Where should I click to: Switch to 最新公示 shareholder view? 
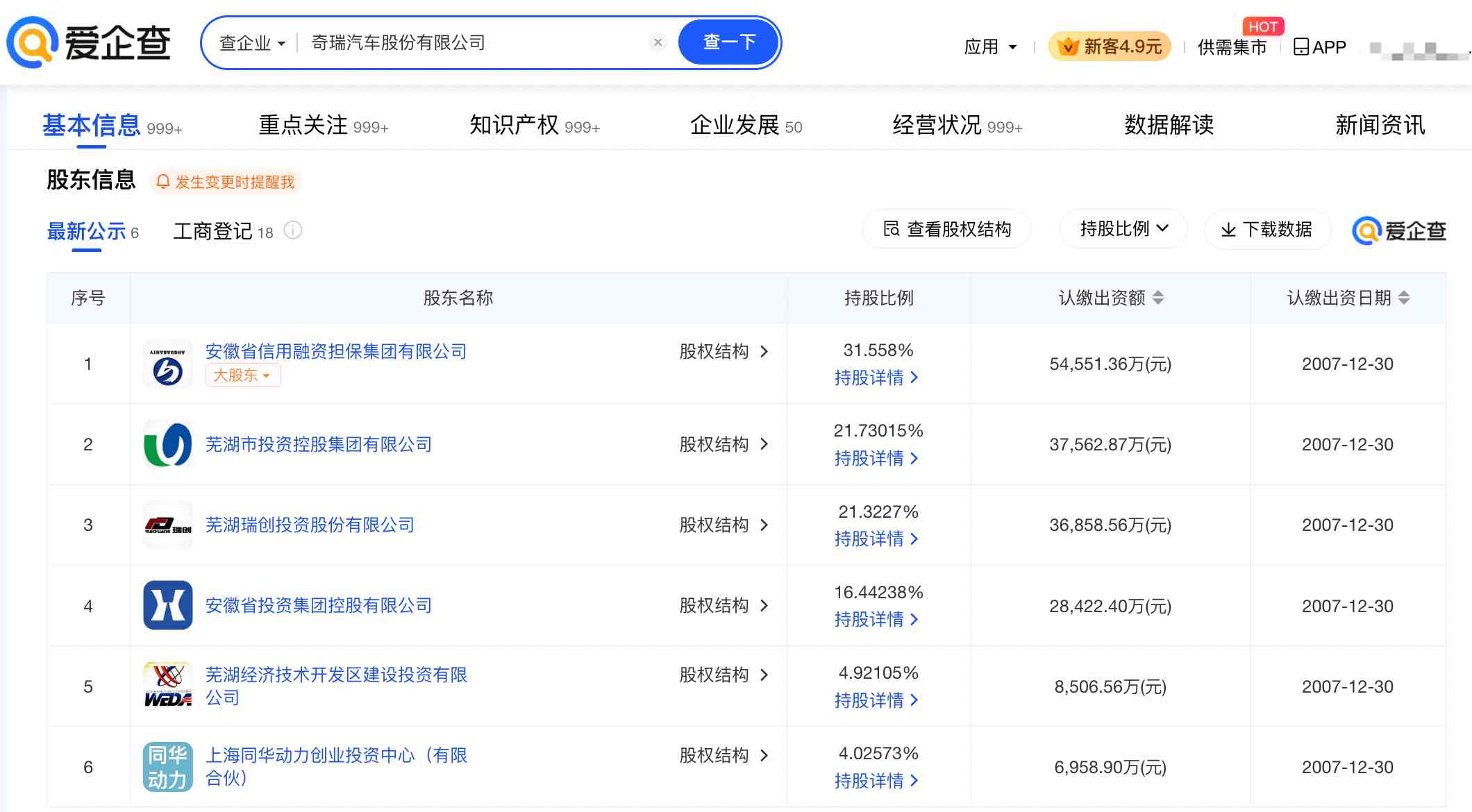coord(85,232)
